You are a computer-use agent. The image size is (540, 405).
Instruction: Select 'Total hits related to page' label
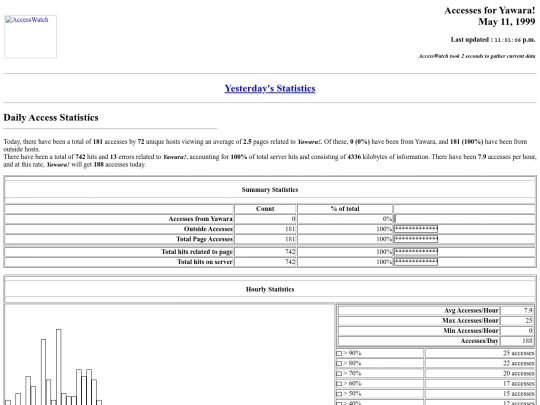coord(197,252)
